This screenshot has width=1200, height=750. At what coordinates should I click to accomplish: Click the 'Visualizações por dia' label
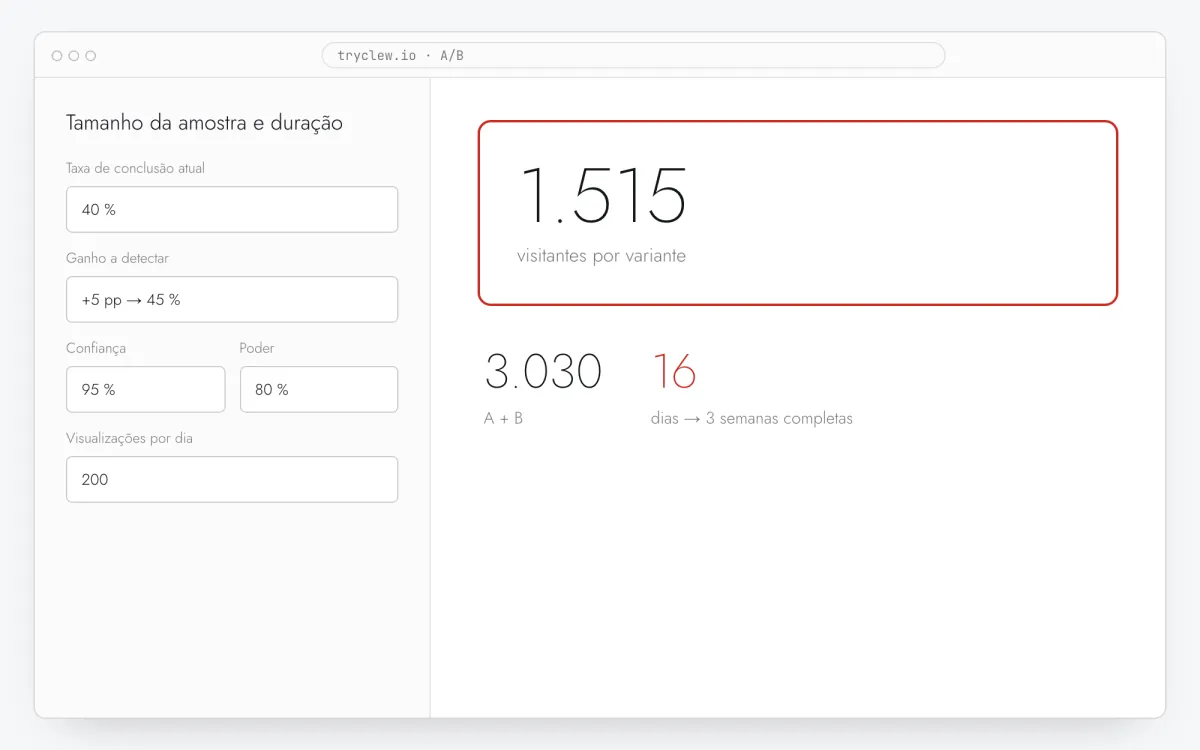(x=129, y=438)
